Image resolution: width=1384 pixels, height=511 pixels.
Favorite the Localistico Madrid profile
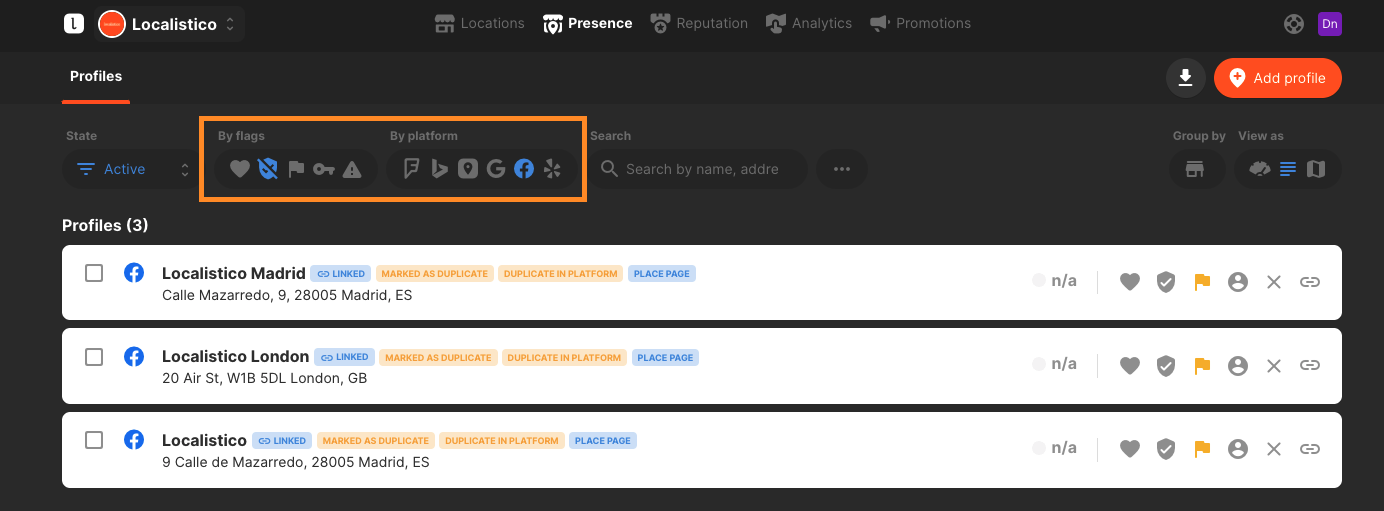coord(1130,282)
